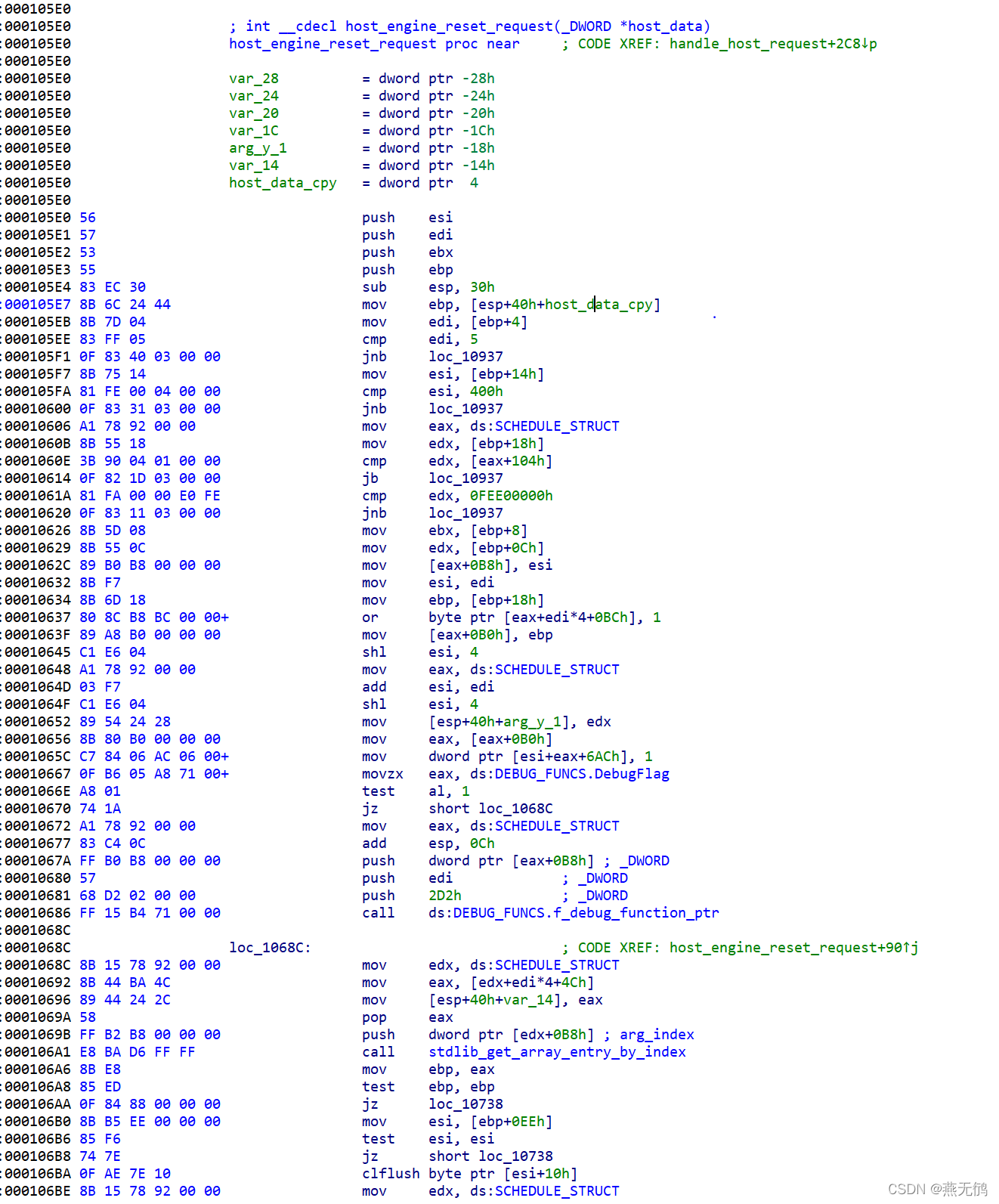Follow loc_10937 jump target at 000105F1

[x=465, y=357]
